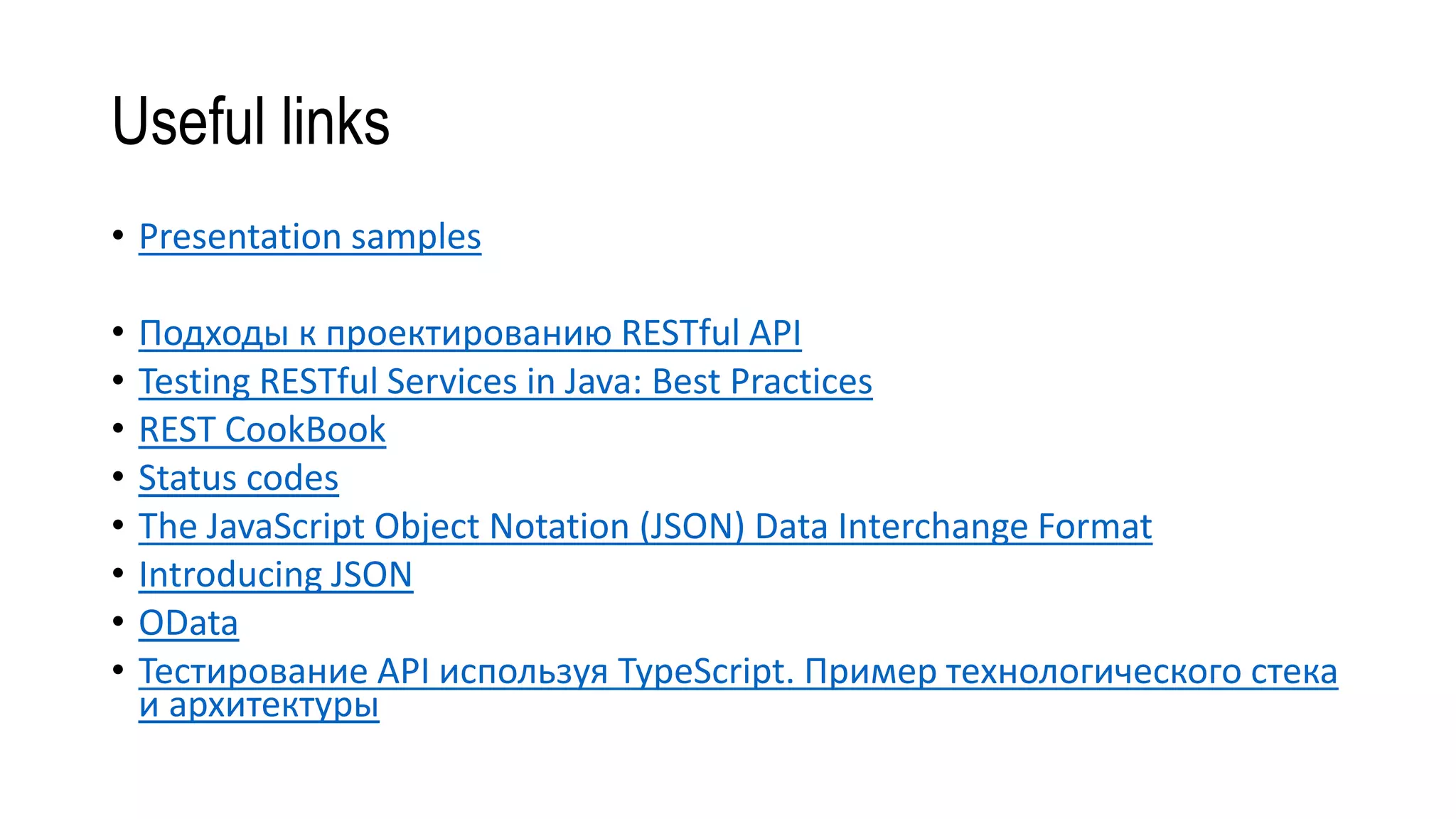This screenshot has width=1456, height=819.
Task: Click the bullet before Тестирование API
Action: (118, 670)
